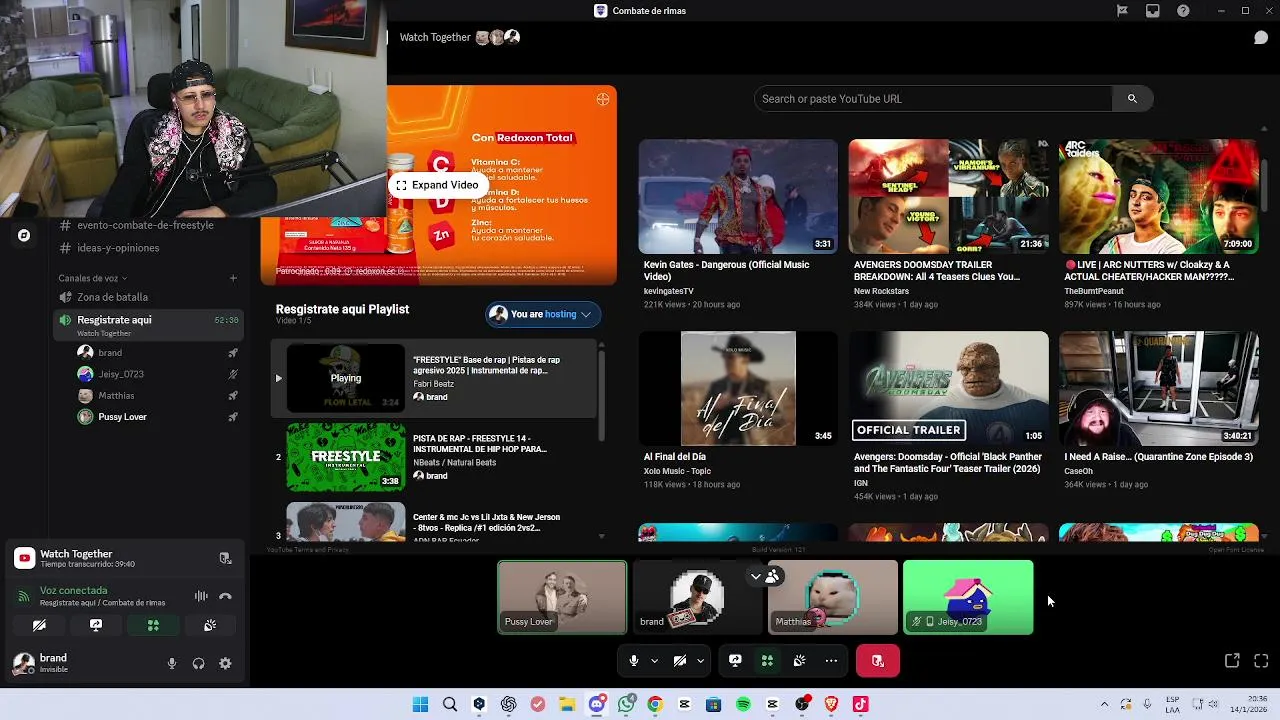1280x720 pixels.
Task: Open the Avengers Doomsday Trailer Breakdown thumbnail
Action: pos(948,196)
